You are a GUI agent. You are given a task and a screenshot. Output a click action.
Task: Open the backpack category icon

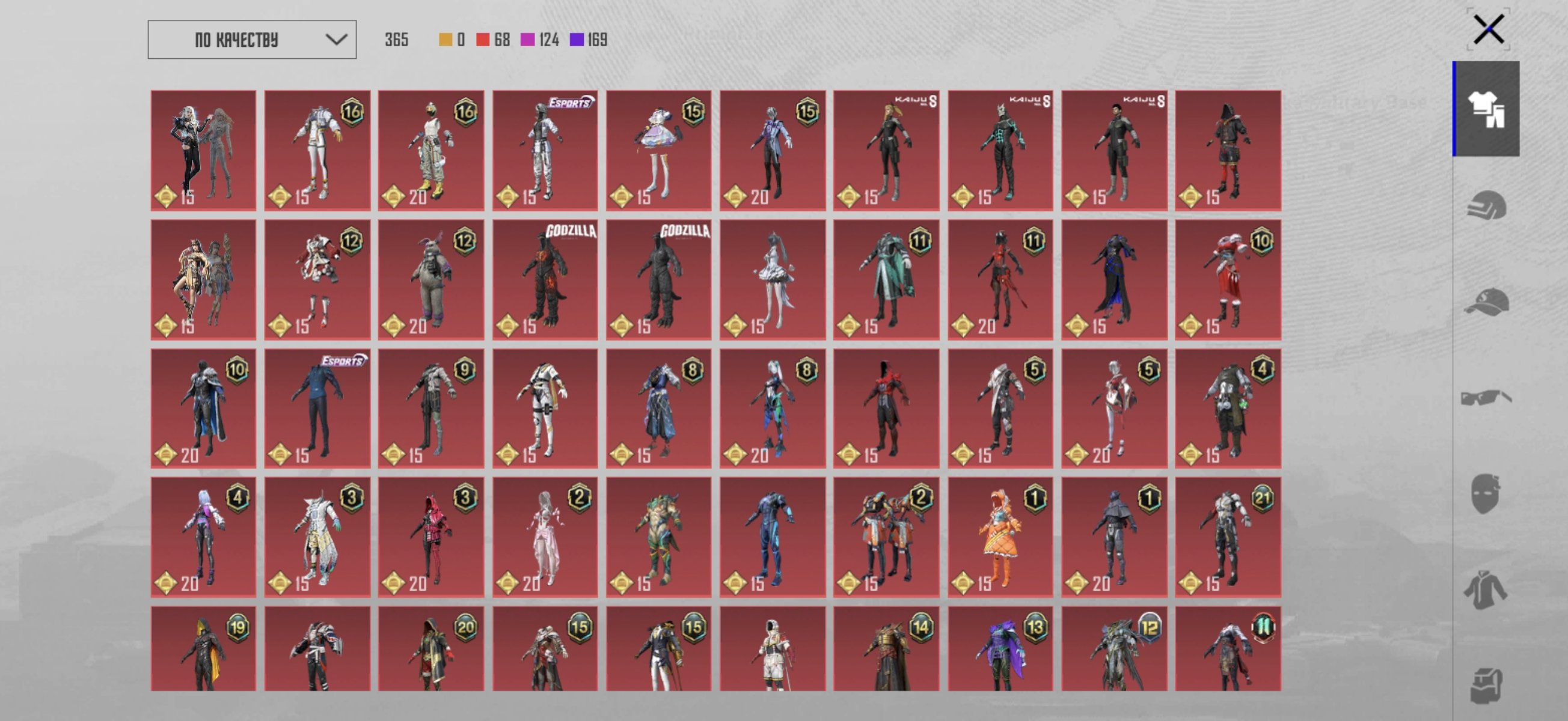point(1486,685)
